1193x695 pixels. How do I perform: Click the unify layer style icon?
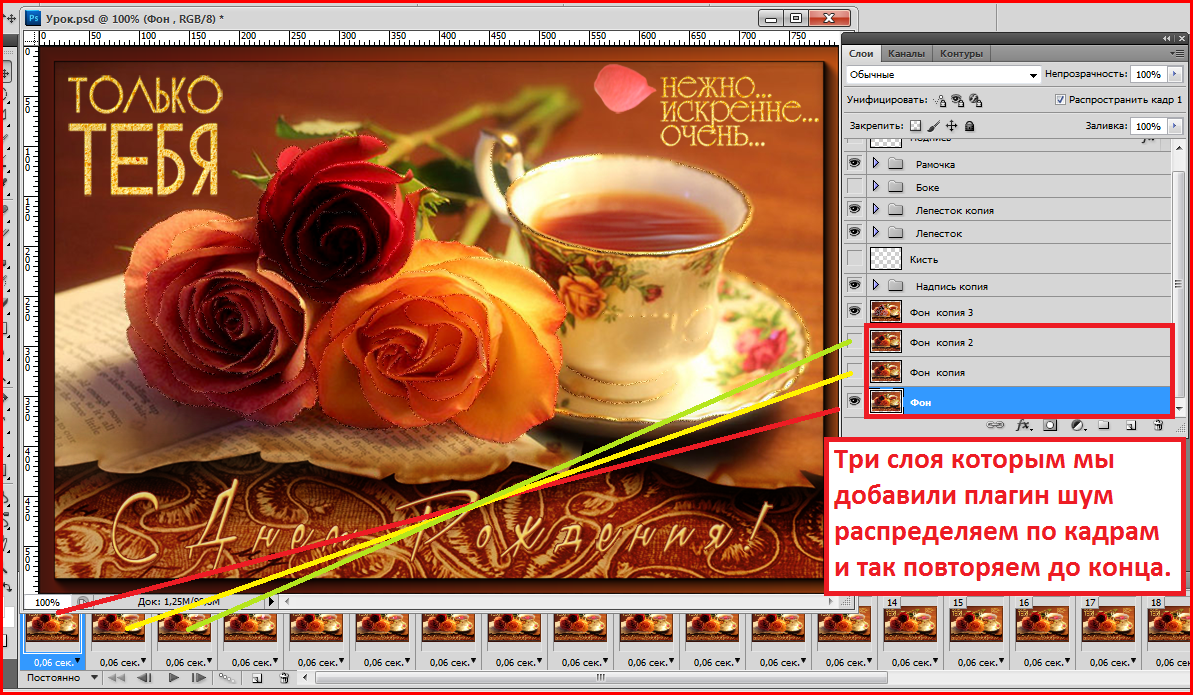point(975,100)
